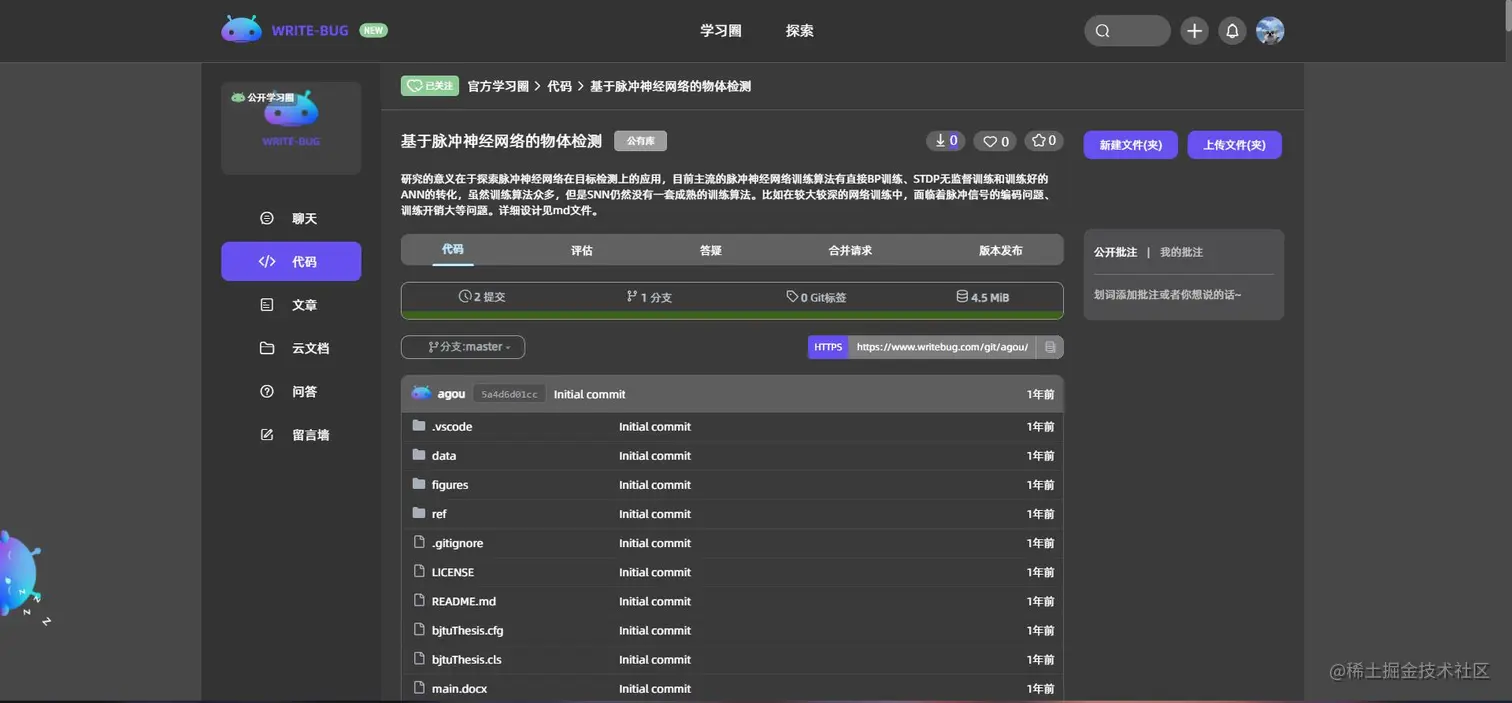
Task: Click the 已关注 follow badge
Action: (430, 86)
